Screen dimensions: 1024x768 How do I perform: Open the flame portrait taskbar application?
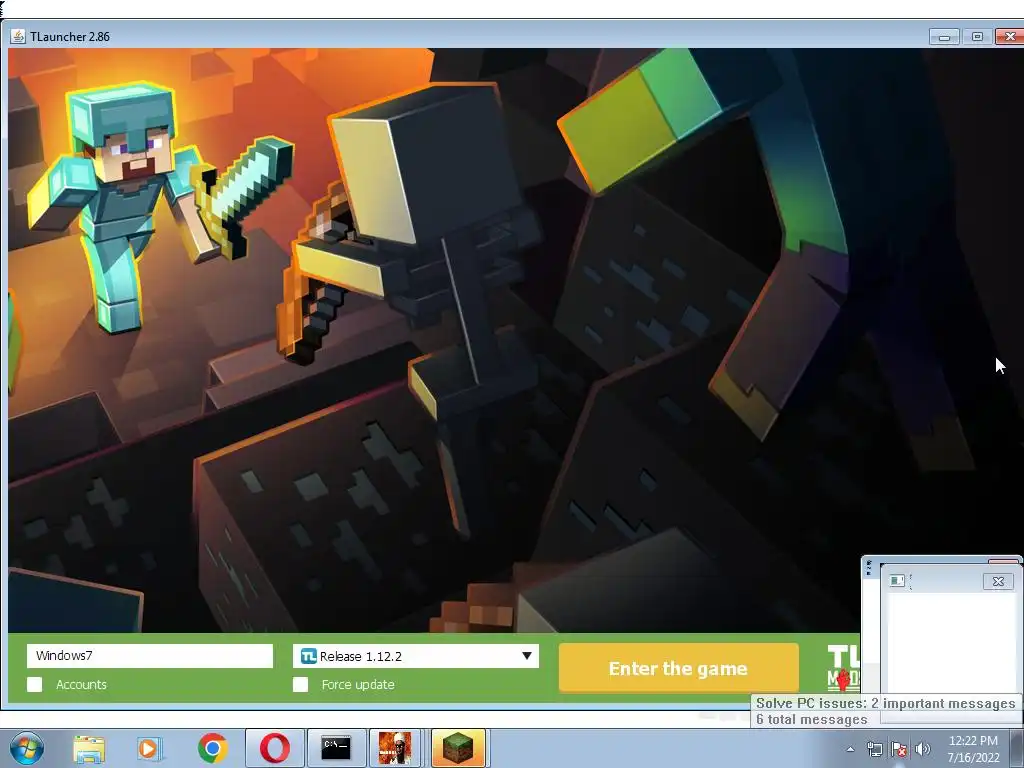tap(395, 748)
